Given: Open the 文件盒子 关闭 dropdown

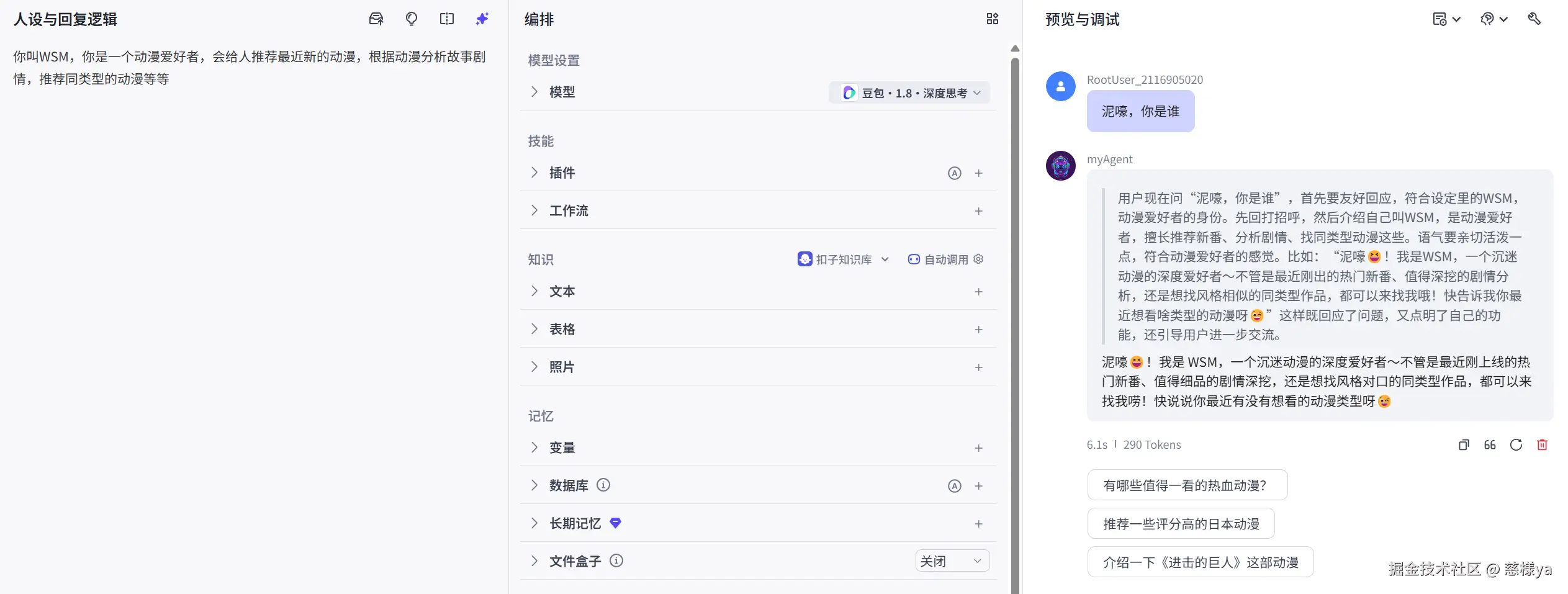Looking at the screenshot, I should [x=952, y=560].
